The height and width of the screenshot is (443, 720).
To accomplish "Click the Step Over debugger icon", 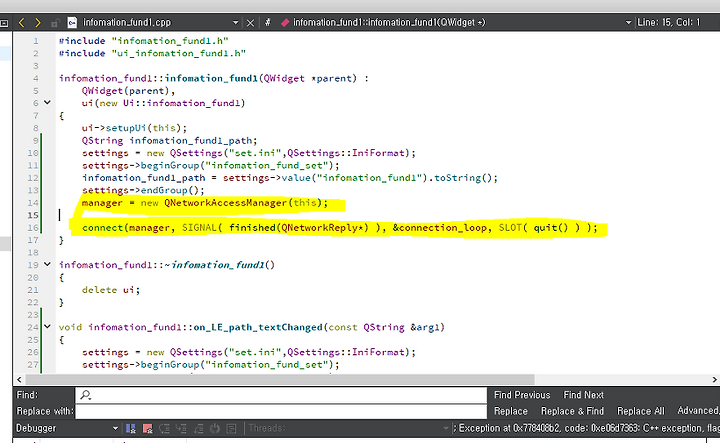I will click(164, 428).
